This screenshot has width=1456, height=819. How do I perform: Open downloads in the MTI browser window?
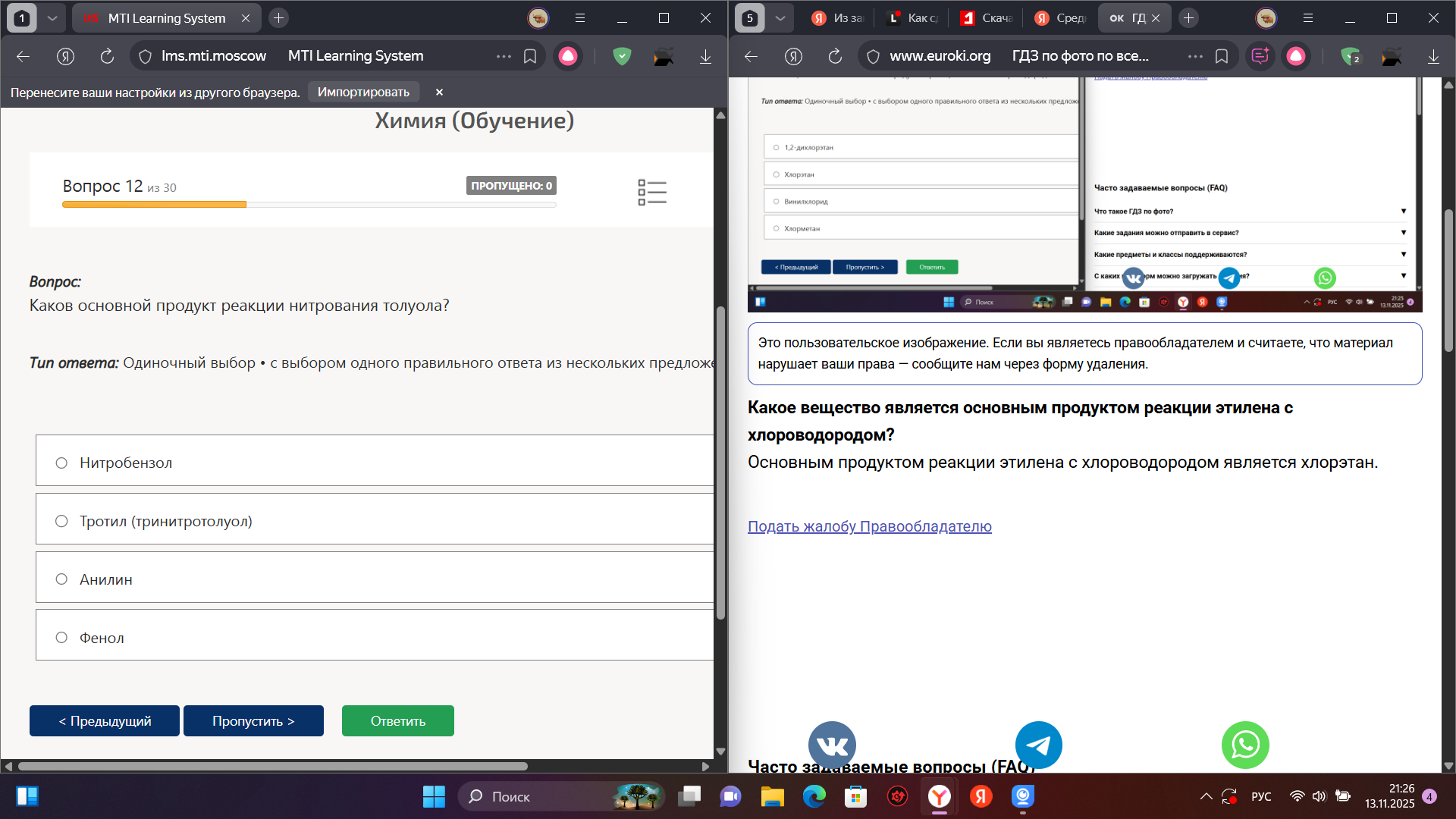pyautogui.click(x=705, y=55)
